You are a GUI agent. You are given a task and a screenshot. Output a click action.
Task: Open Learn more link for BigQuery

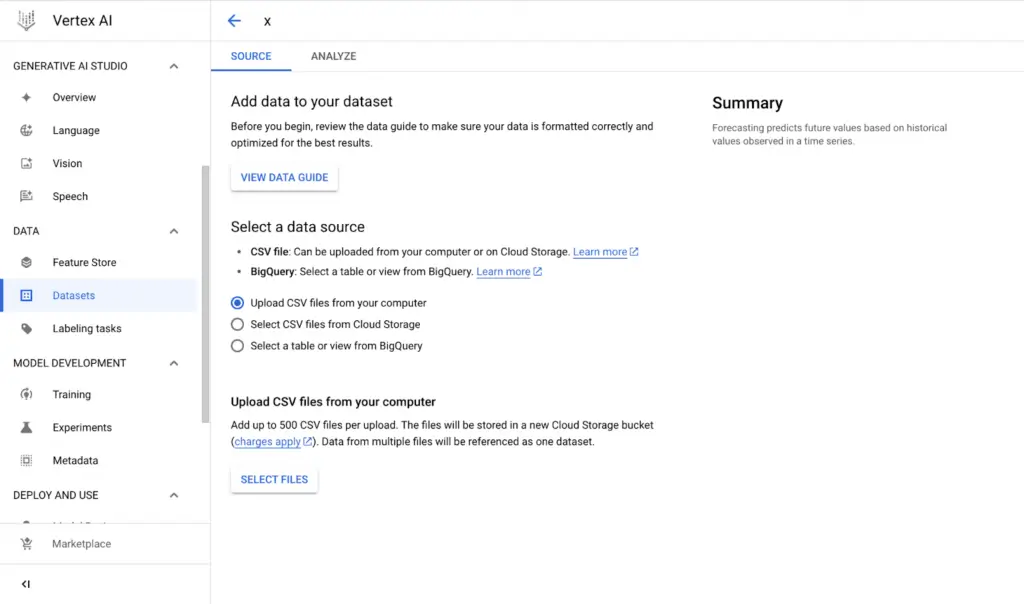pos(503,271)
